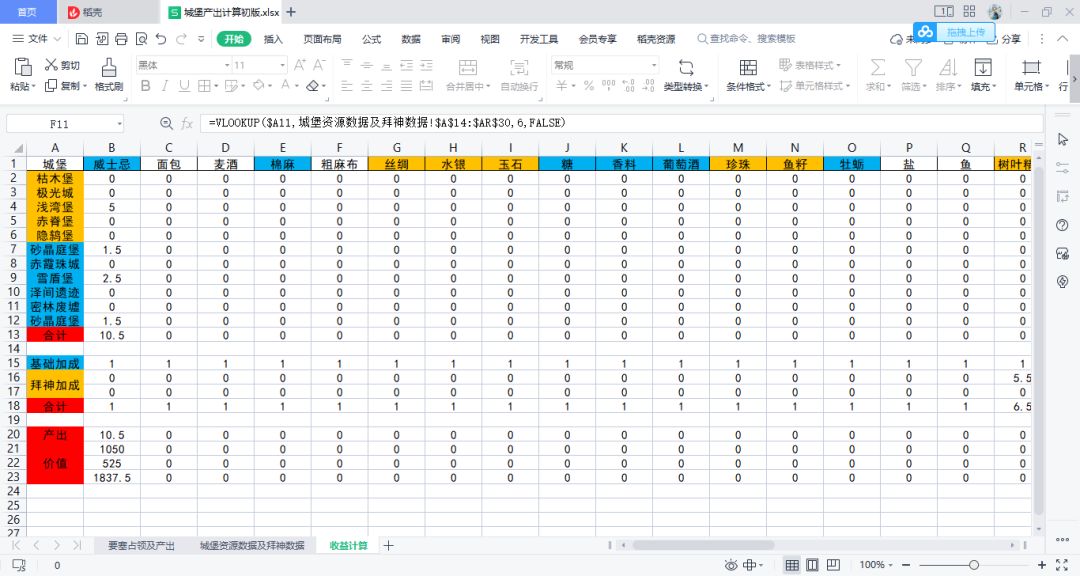Expand the number format 常规 dropdown

[x=654, y=65]
